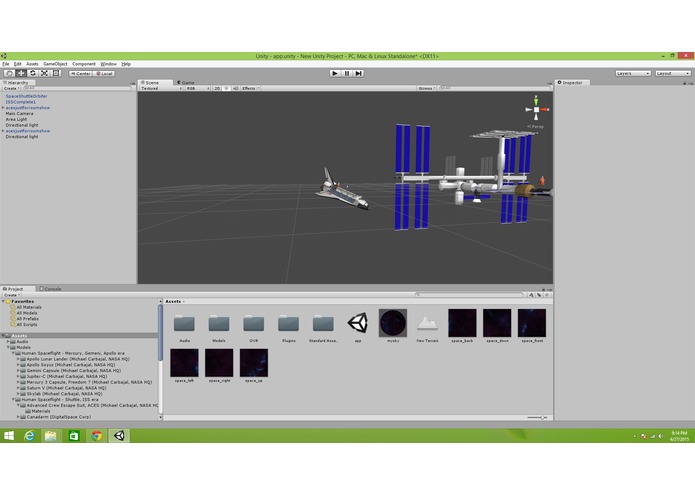Select the Models folder icon in Assets grid

(x=219, y=323)
